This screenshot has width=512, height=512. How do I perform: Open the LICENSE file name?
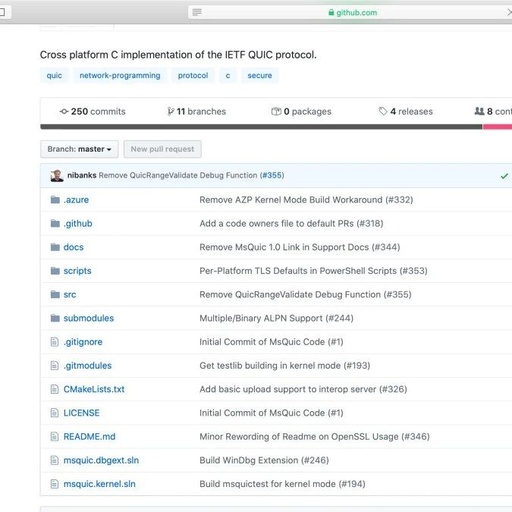[x=82, y=413]
